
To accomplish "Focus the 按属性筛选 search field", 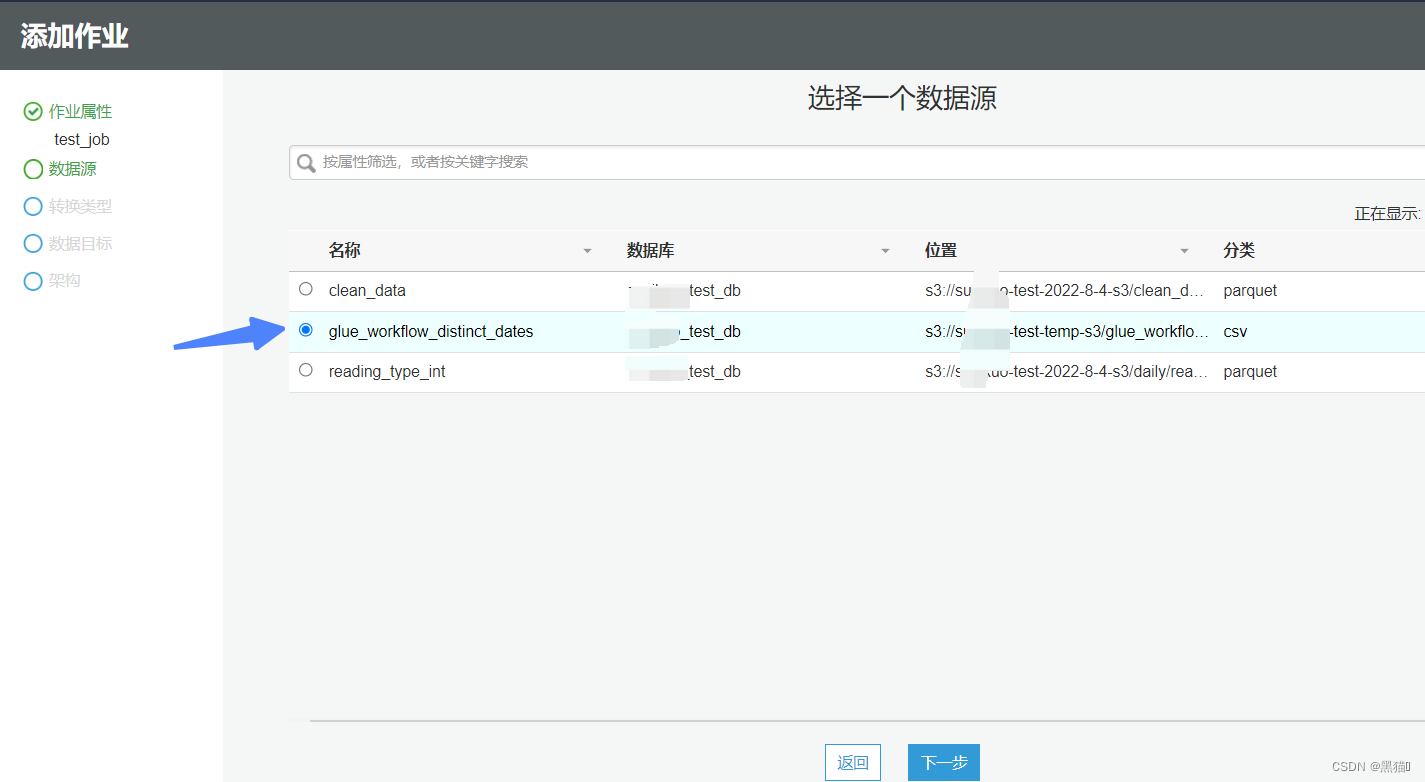I will point(857,162).
